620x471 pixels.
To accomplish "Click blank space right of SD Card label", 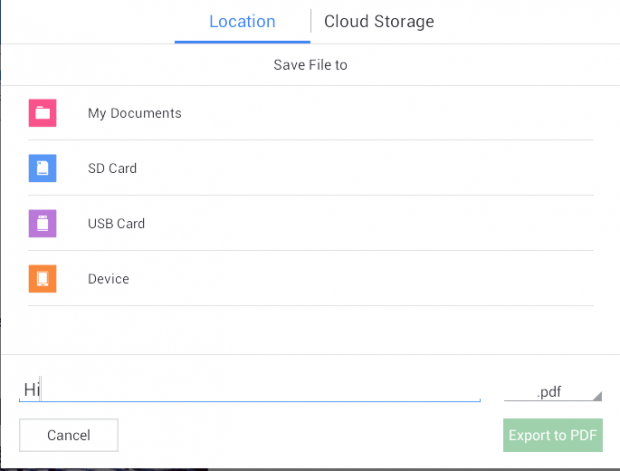I will [x=364, y=168].
